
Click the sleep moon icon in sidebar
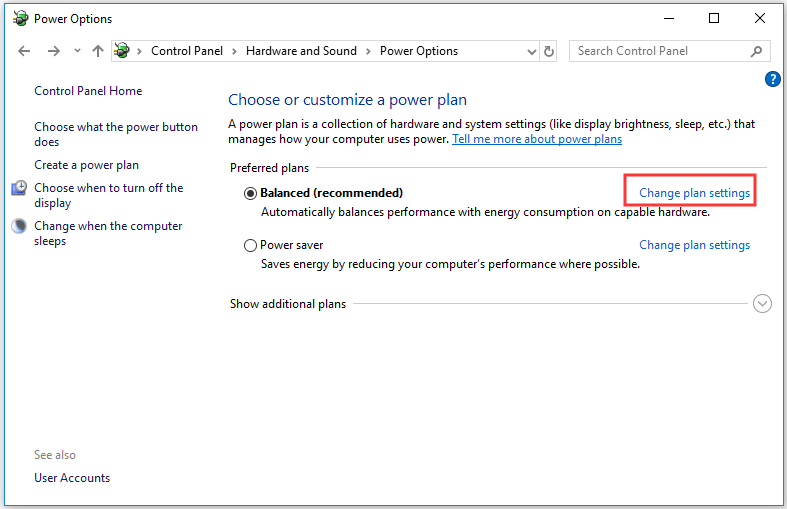[19, 226]
